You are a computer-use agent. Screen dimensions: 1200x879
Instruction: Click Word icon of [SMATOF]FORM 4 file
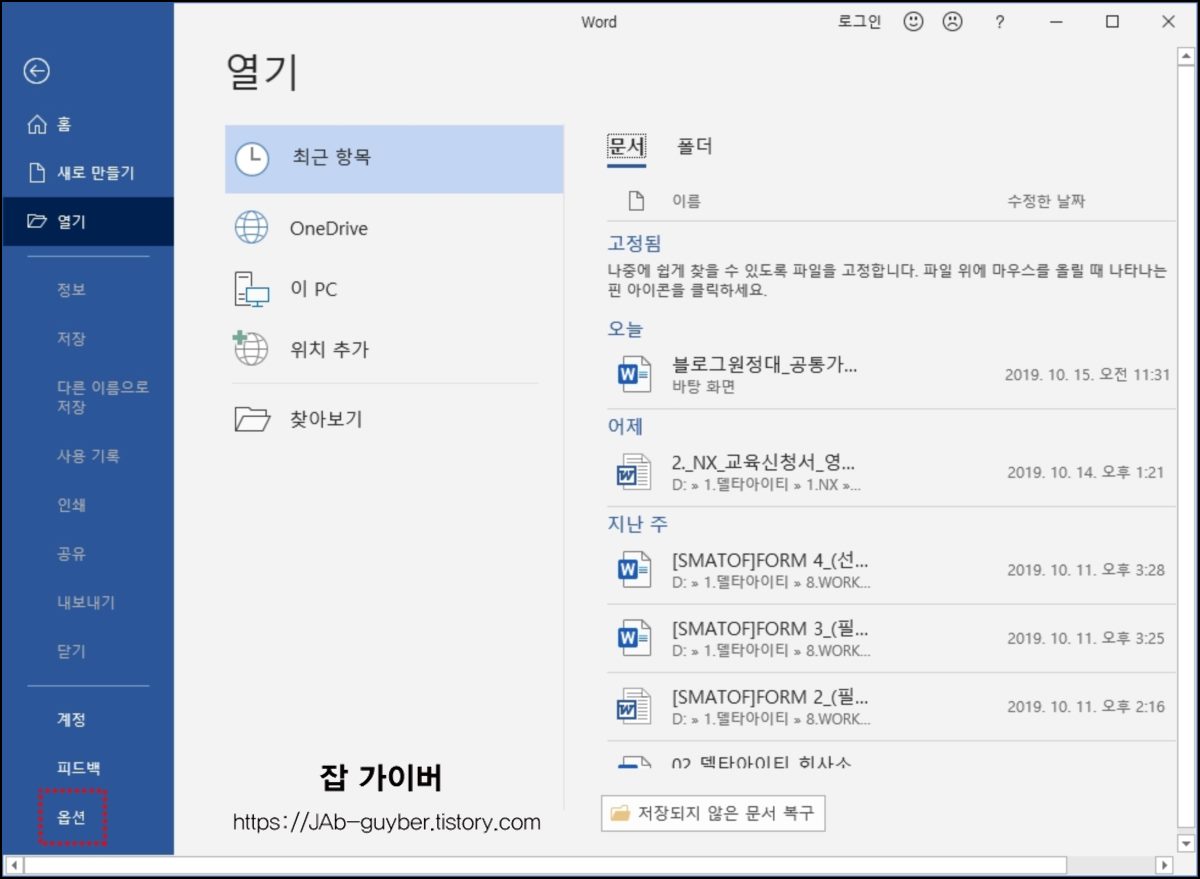pos(634,570)
